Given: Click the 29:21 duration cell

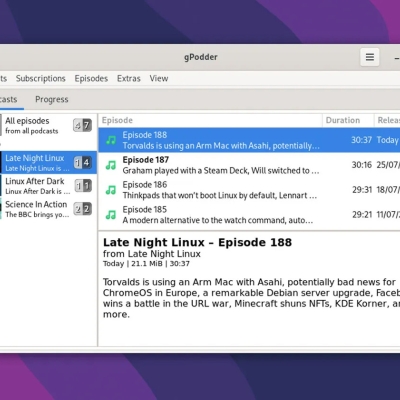Looking at the screenshot, I should pos(362,215).
